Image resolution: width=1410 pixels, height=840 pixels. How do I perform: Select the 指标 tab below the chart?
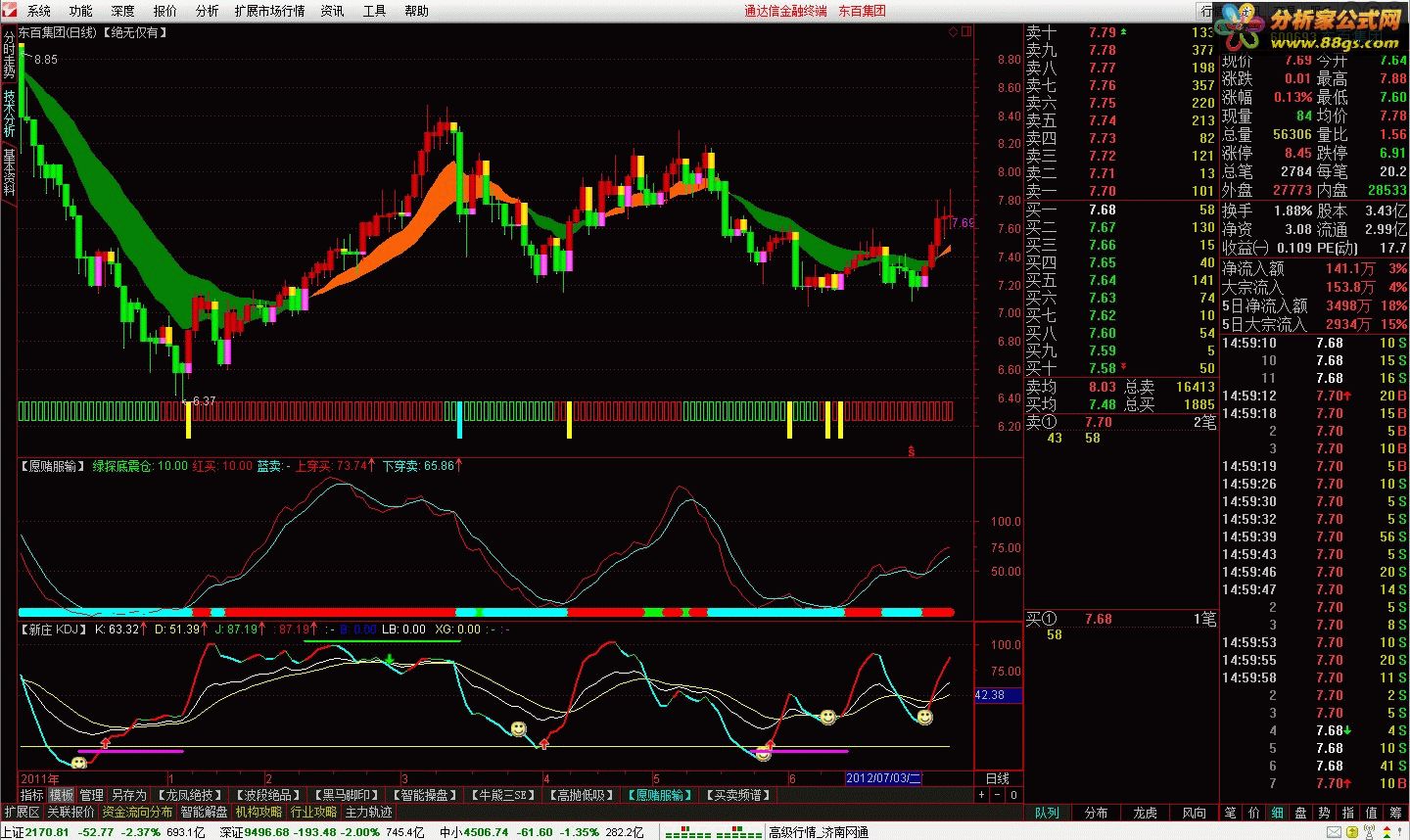(x=32, y=795)
